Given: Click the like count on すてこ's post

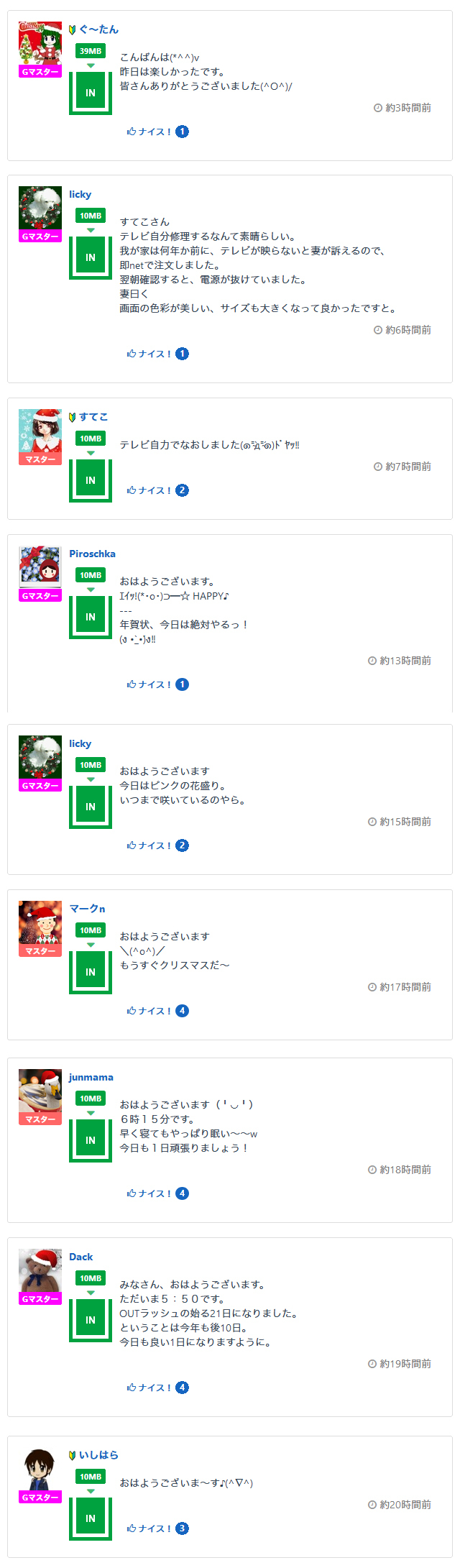Looking at the screenshot, I should (183, 490).
